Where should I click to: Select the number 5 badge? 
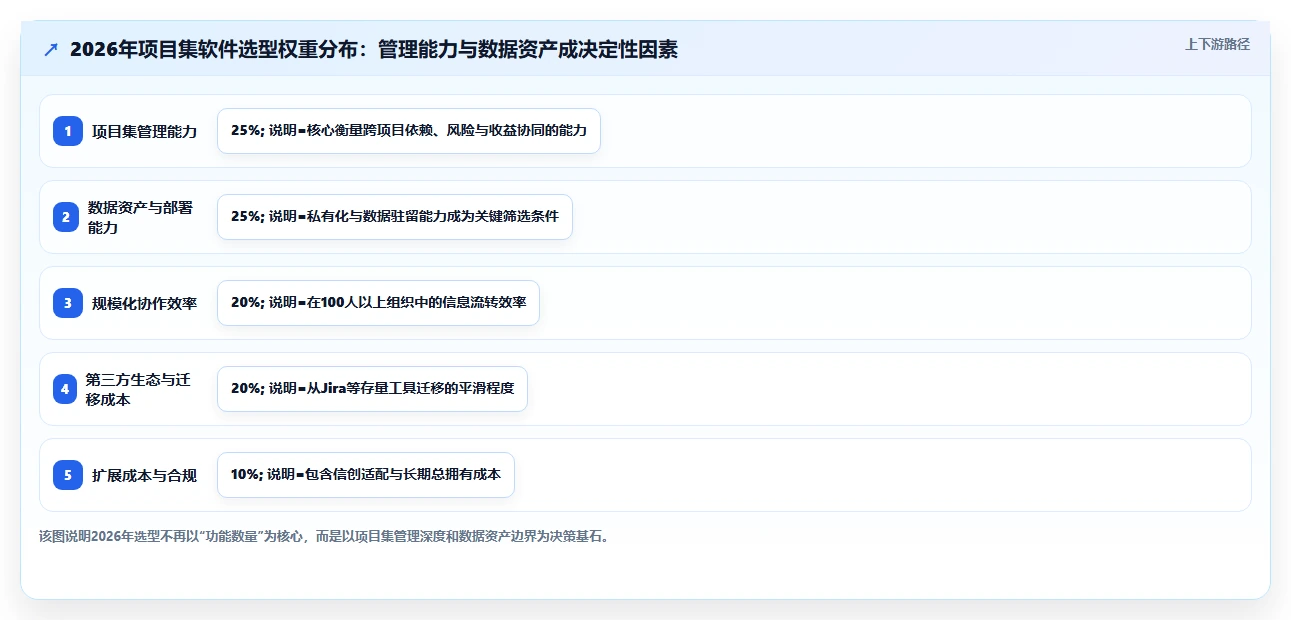click(68, 475)
